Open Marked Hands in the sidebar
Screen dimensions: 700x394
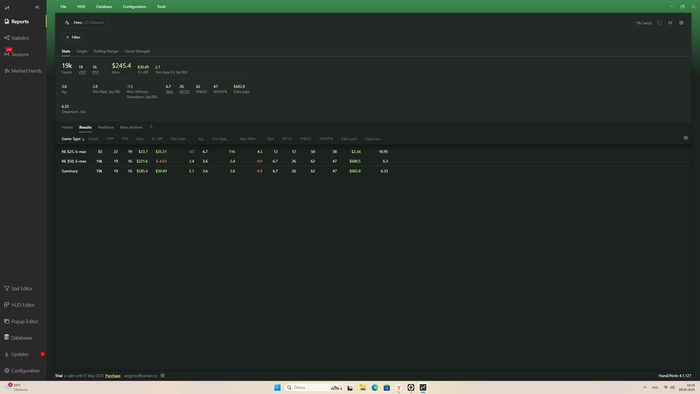(x=22, y=71)
